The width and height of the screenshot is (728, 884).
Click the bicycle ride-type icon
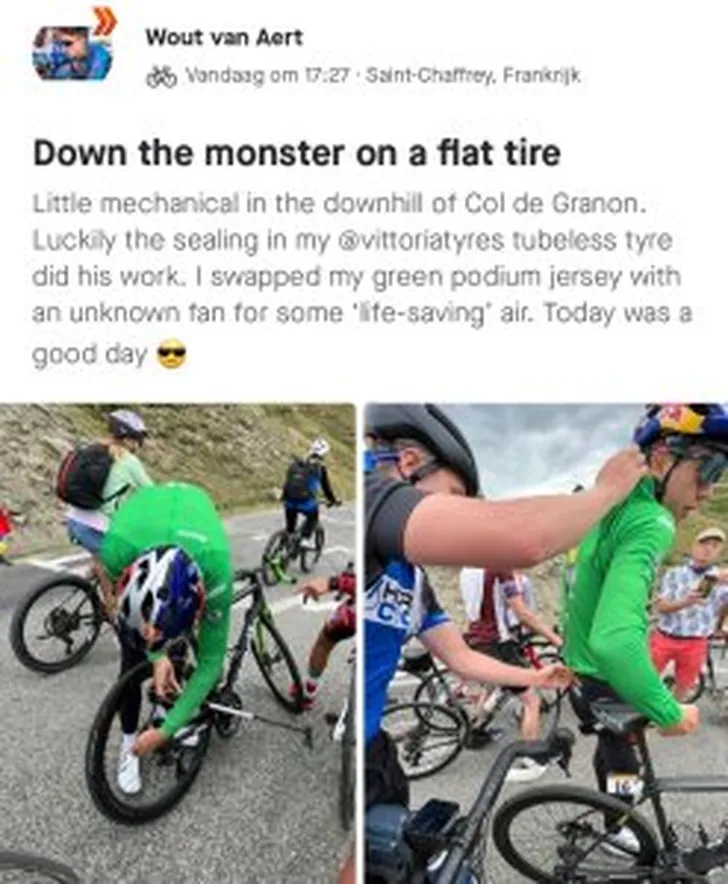pos(161,77)
